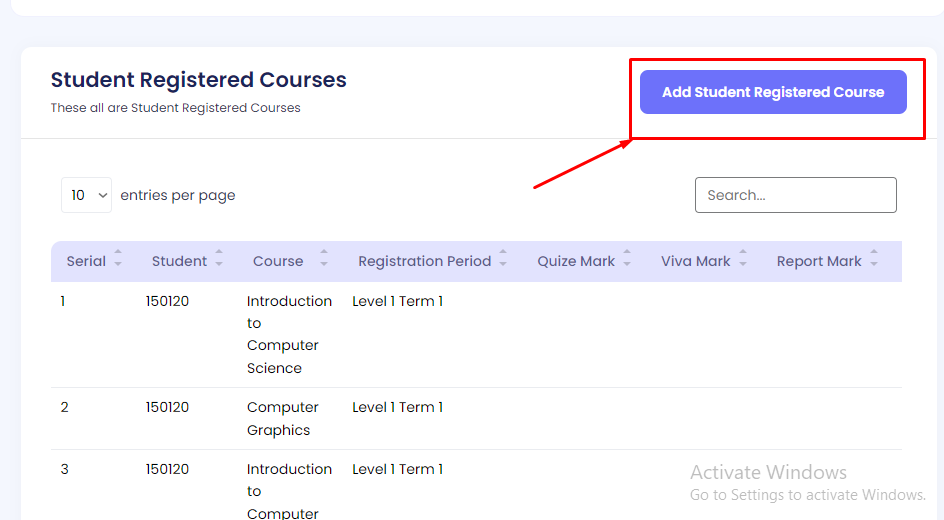Select the Computer Graphics course row

point(282,418)
